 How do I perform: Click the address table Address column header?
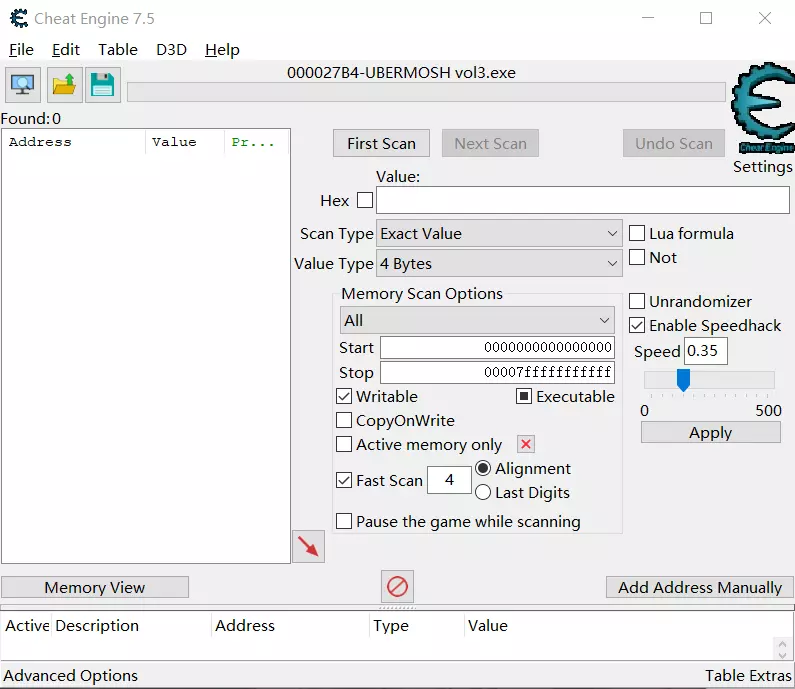[290, 625]
